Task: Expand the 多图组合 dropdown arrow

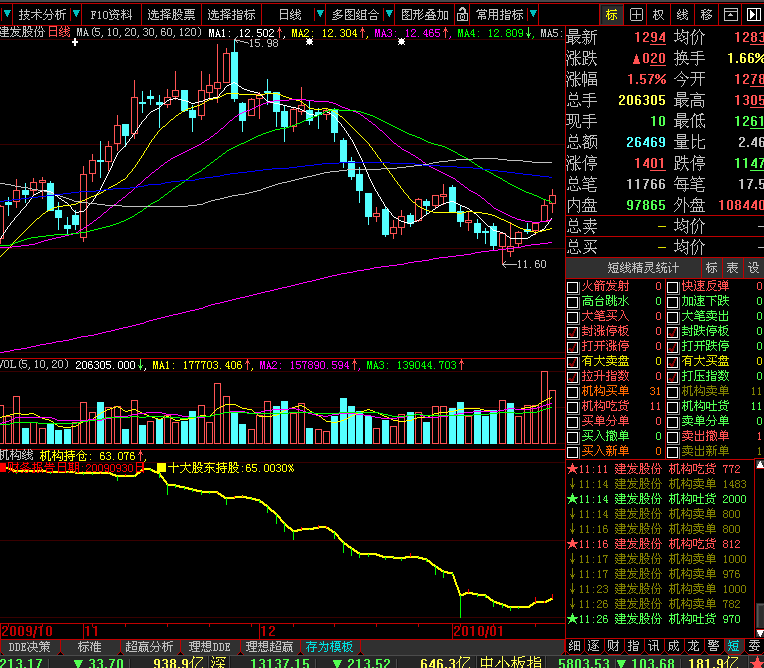Action: pyautogui.click(x=389, y=14)
